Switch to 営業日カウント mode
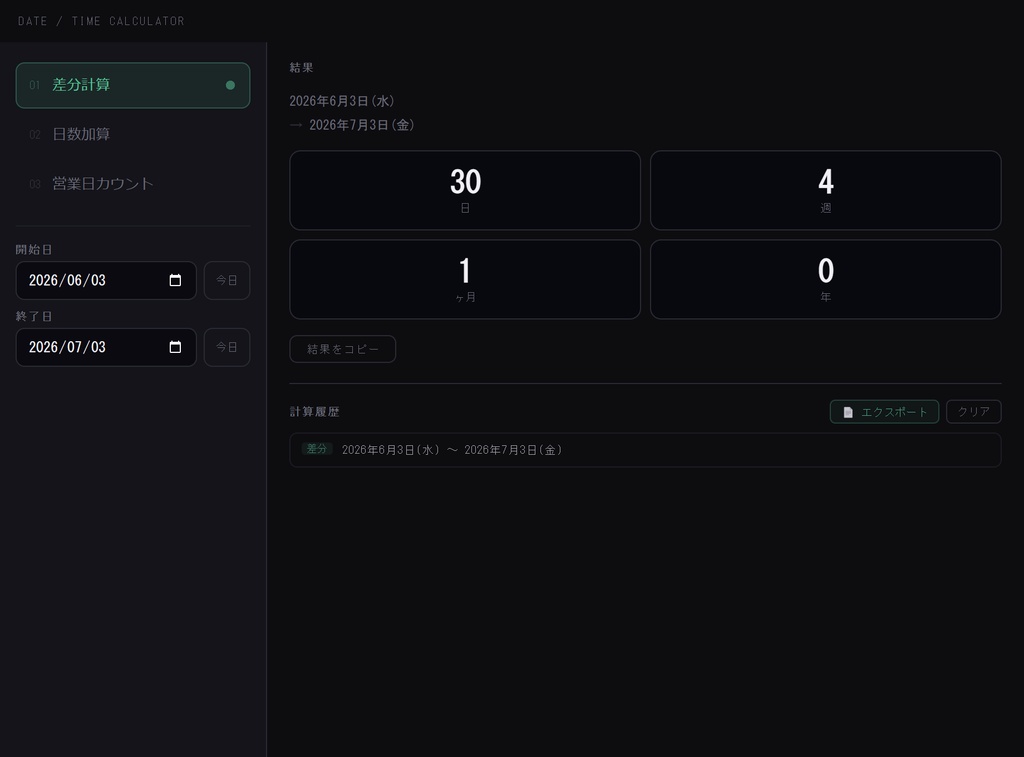This screenshot has width=1024, height=757. [x=133, y=184]
